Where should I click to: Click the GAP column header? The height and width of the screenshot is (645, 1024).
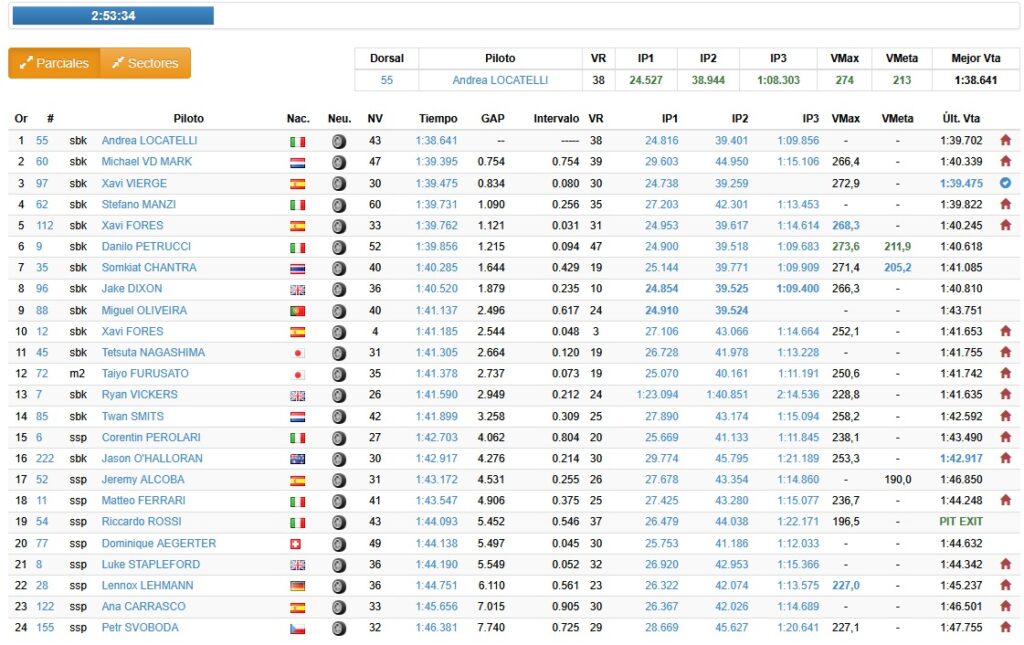[x=492, y=118]
